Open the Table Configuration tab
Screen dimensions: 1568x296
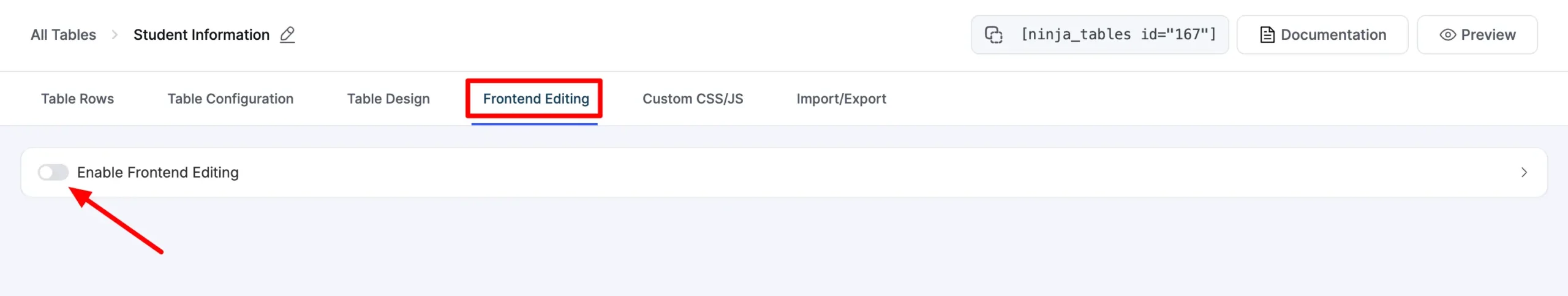(230, 99)
